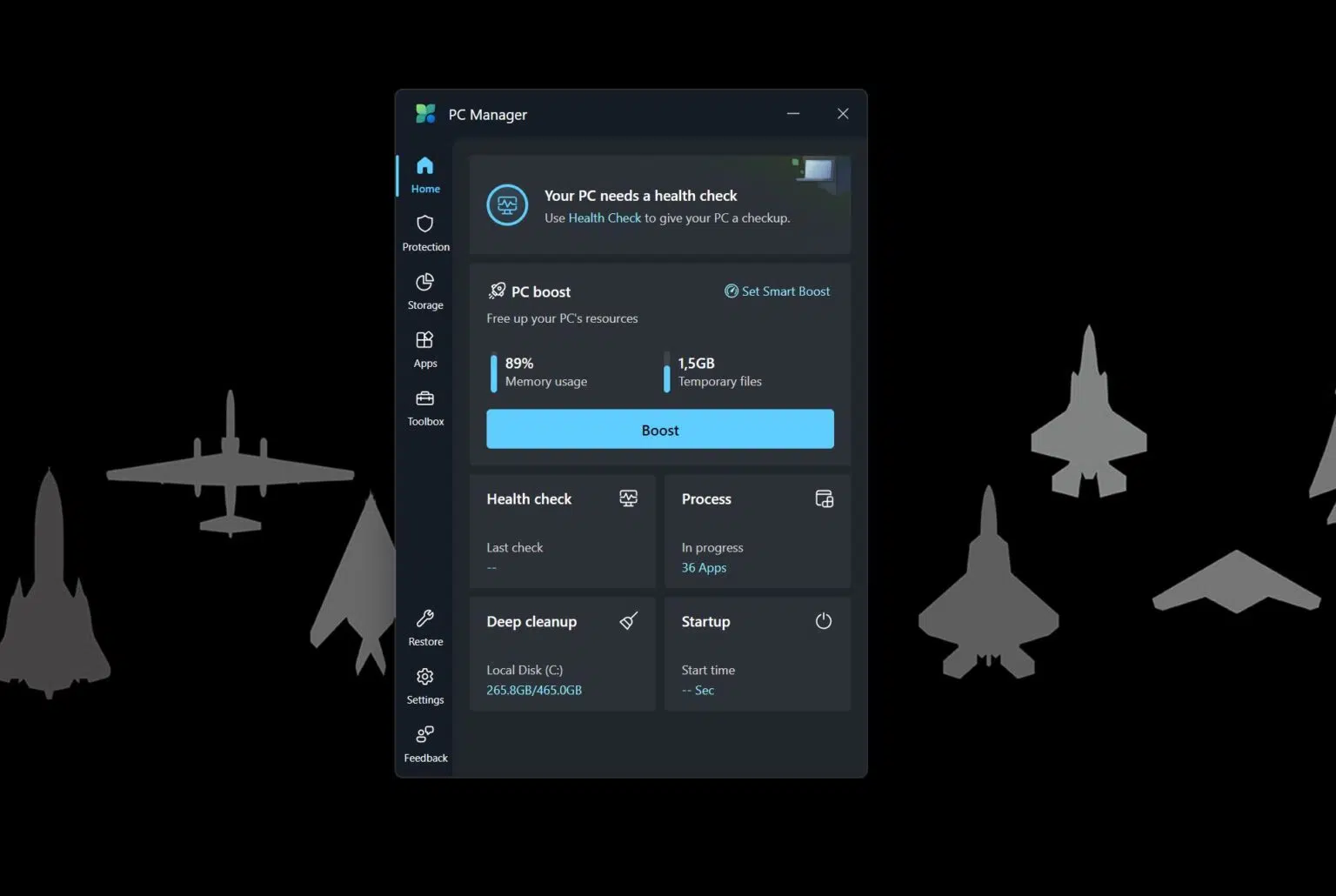Screen dimensions: 1336x896
Task: Open the Health check card
Action: (x=563, y=531)
